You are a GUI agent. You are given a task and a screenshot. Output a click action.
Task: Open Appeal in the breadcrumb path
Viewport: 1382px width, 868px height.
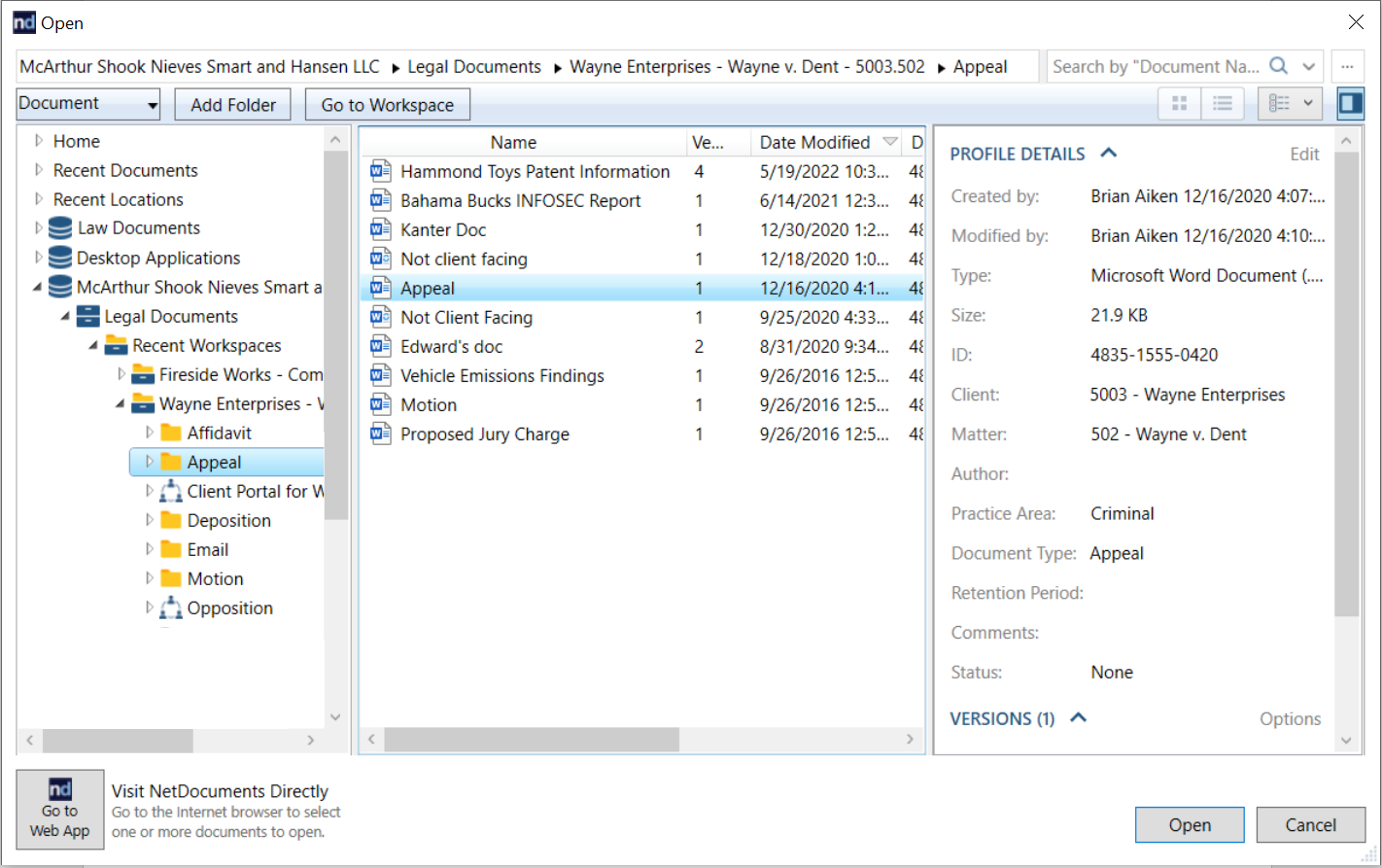980,66
